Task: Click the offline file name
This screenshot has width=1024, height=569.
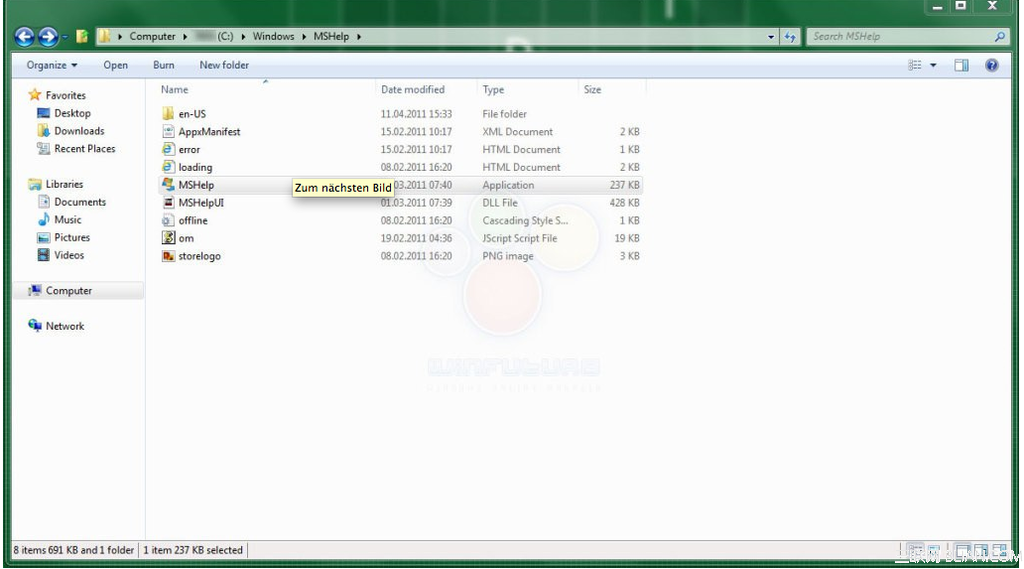Action: tap(193, 220)
